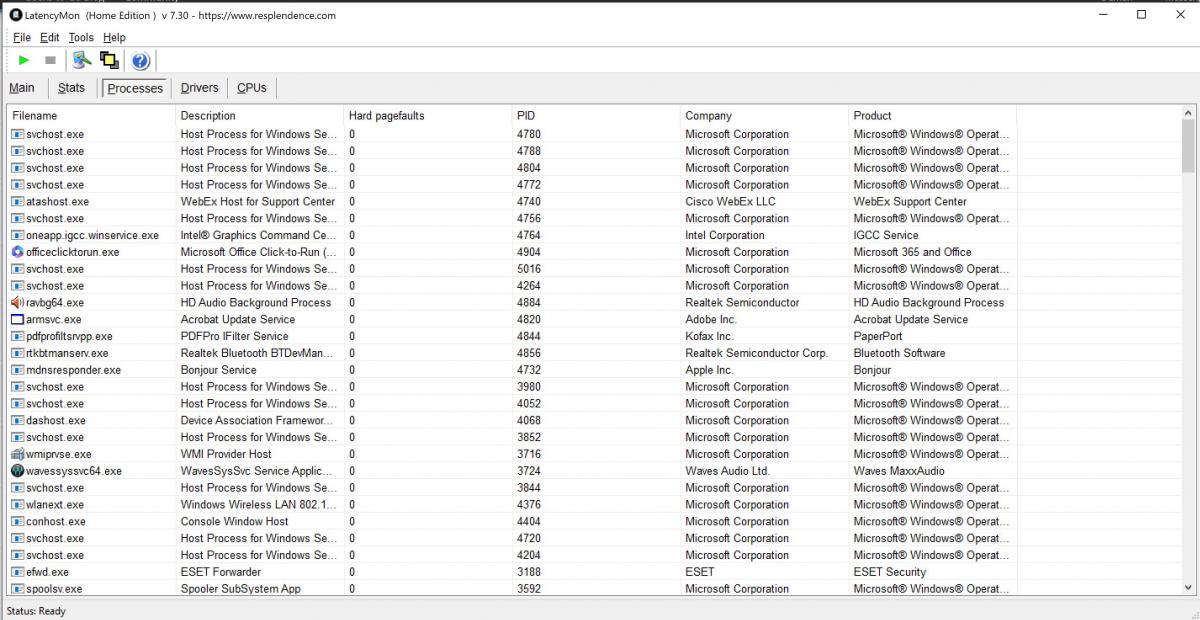1200x620 pixels.
Task: Open the File menu
Action: pos(22,38)
